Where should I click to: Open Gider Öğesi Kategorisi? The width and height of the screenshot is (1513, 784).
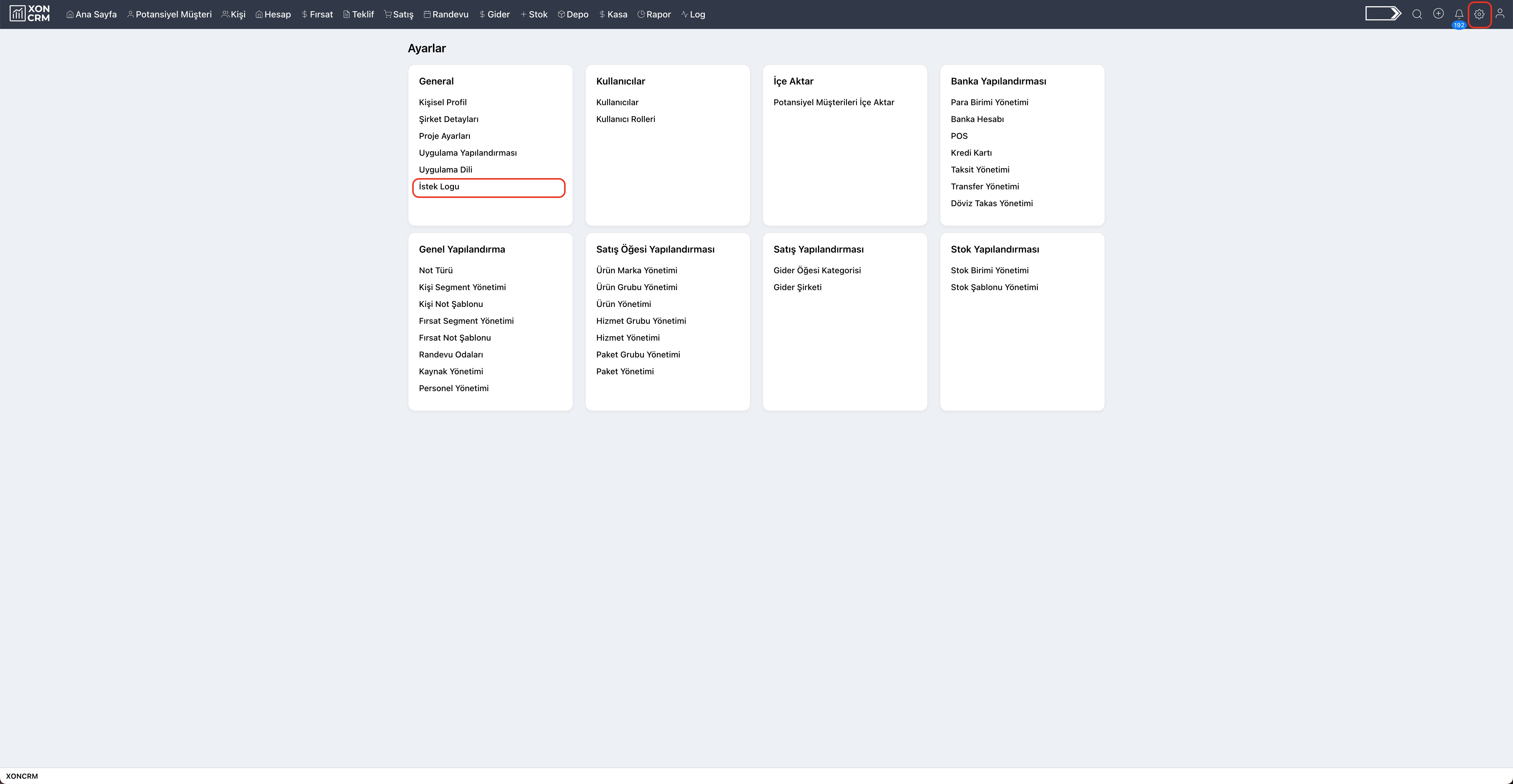point(817,271)
